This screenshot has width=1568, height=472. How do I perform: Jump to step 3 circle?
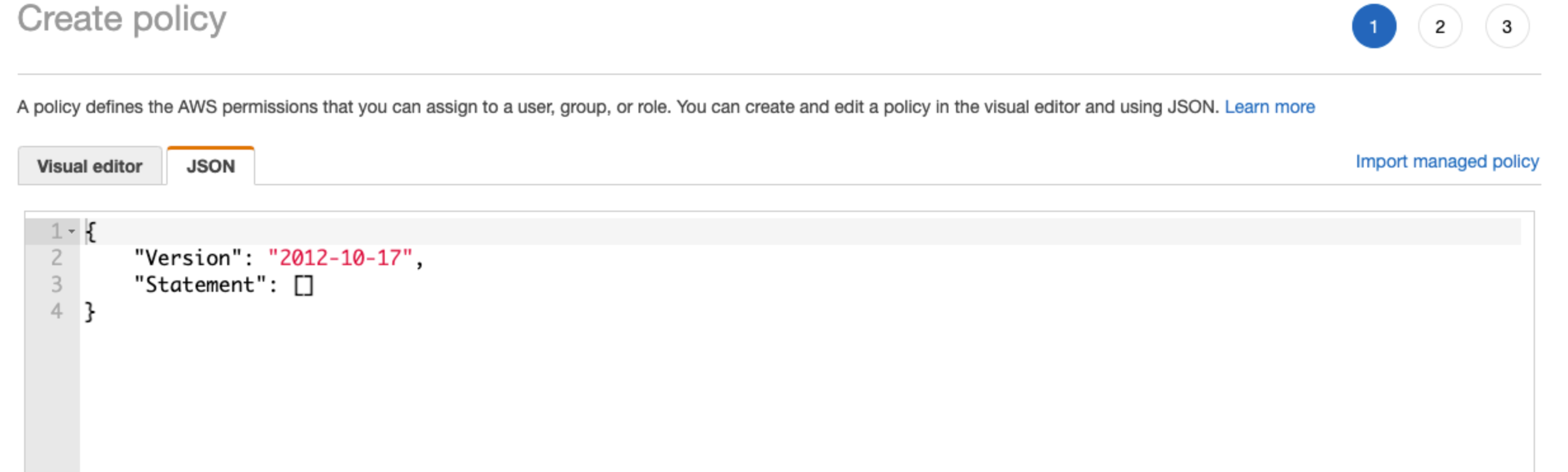(1507, 27)
